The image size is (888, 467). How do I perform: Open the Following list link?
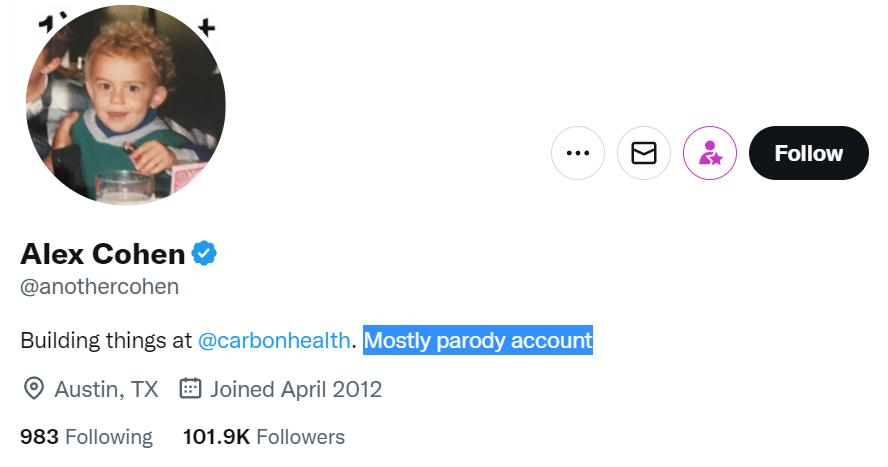pos(105,437)
